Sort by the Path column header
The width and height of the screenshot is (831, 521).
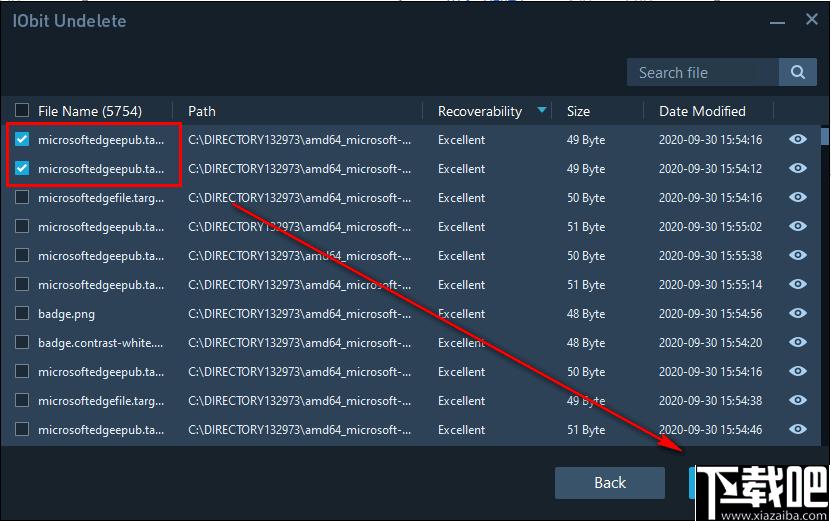202,111
